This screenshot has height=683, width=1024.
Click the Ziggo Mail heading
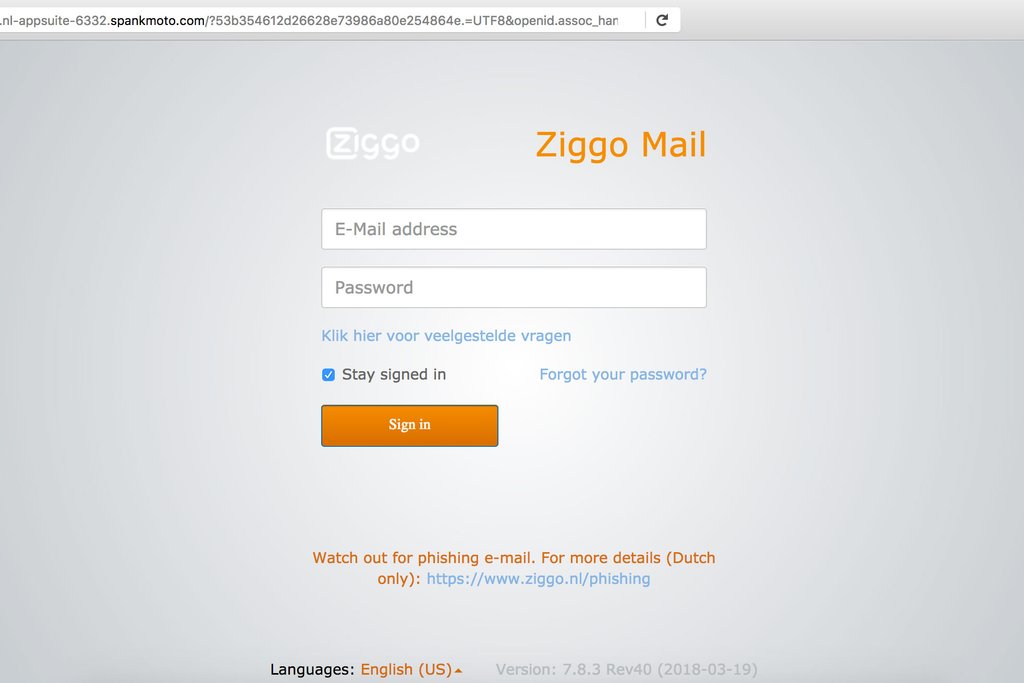pos(621,144)
